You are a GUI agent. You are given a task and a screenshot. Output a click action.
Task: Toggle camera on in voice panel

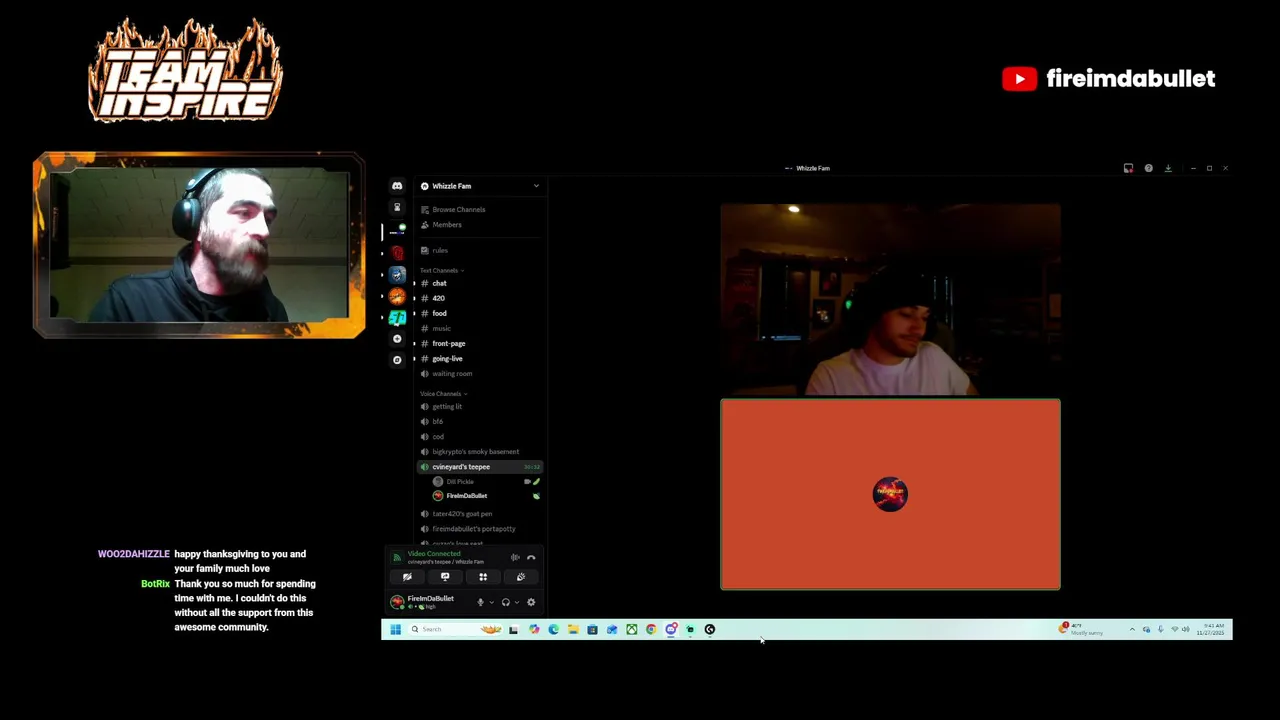(x=407, y=577)
